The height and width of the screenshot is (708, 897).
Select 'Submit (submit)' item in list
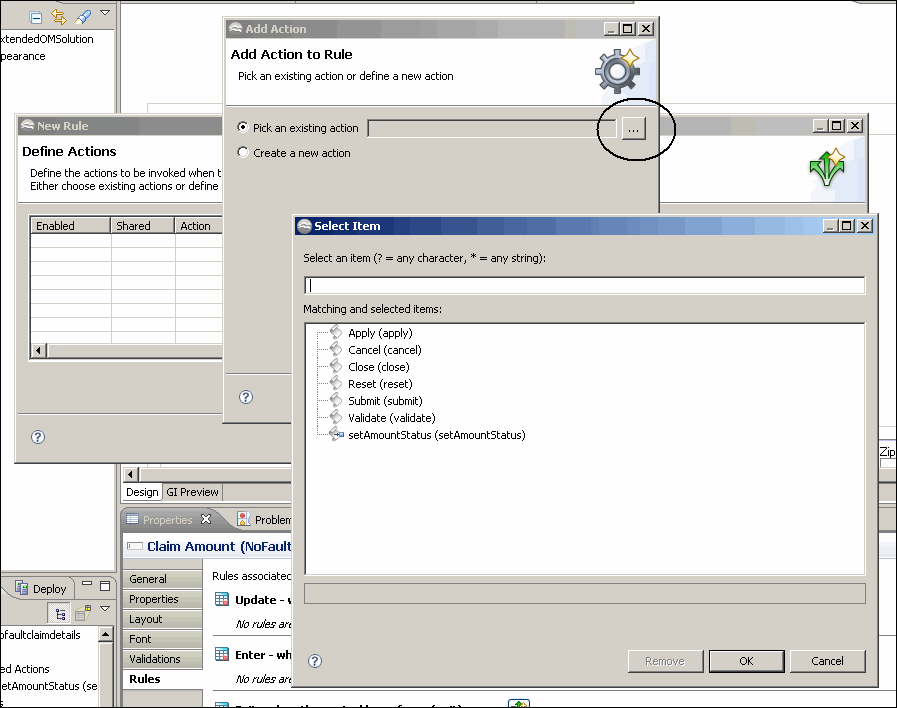[x=385, y=401]
